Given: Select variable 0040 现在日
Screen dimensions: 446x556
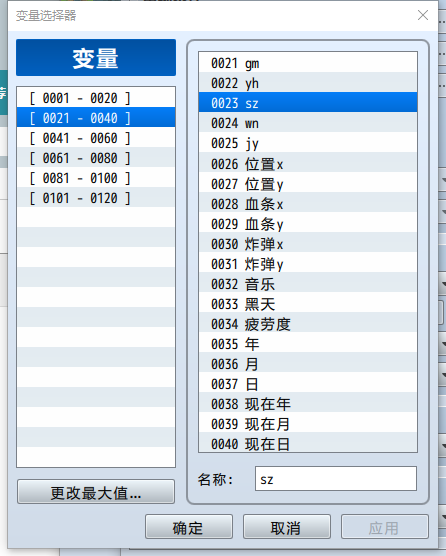Looking at the screenshot, I should tap(308, 442).
